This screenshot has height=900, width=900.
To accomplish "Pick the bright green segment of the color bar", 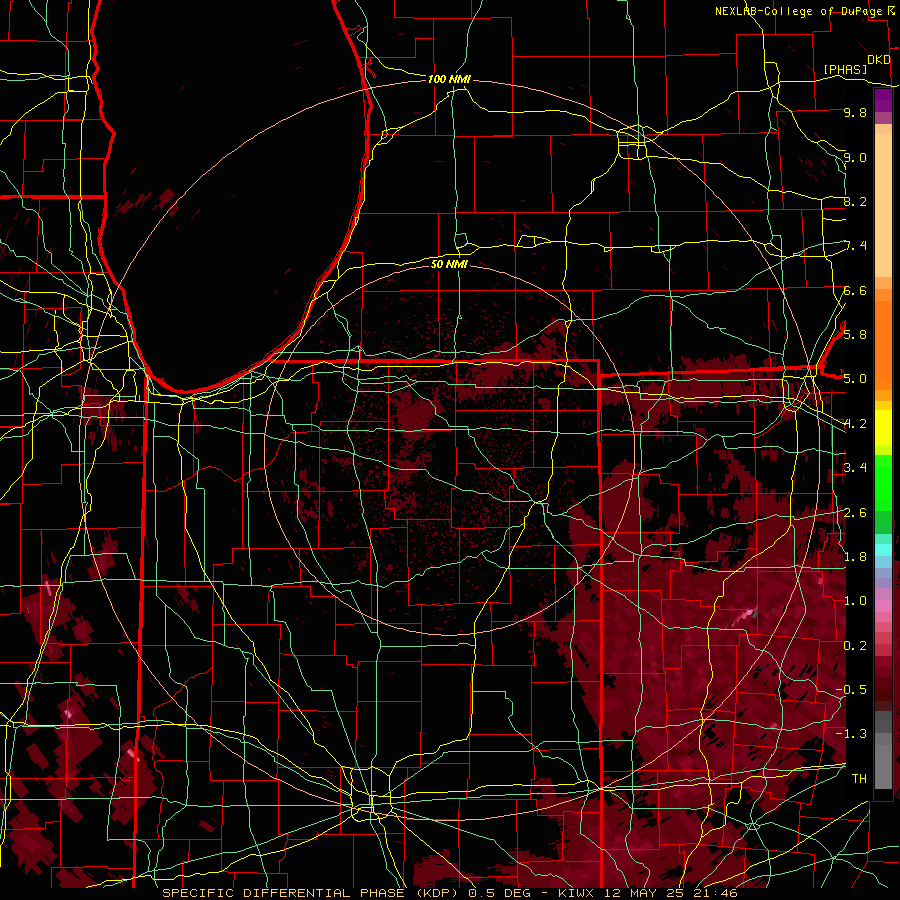I will point(883,483).
